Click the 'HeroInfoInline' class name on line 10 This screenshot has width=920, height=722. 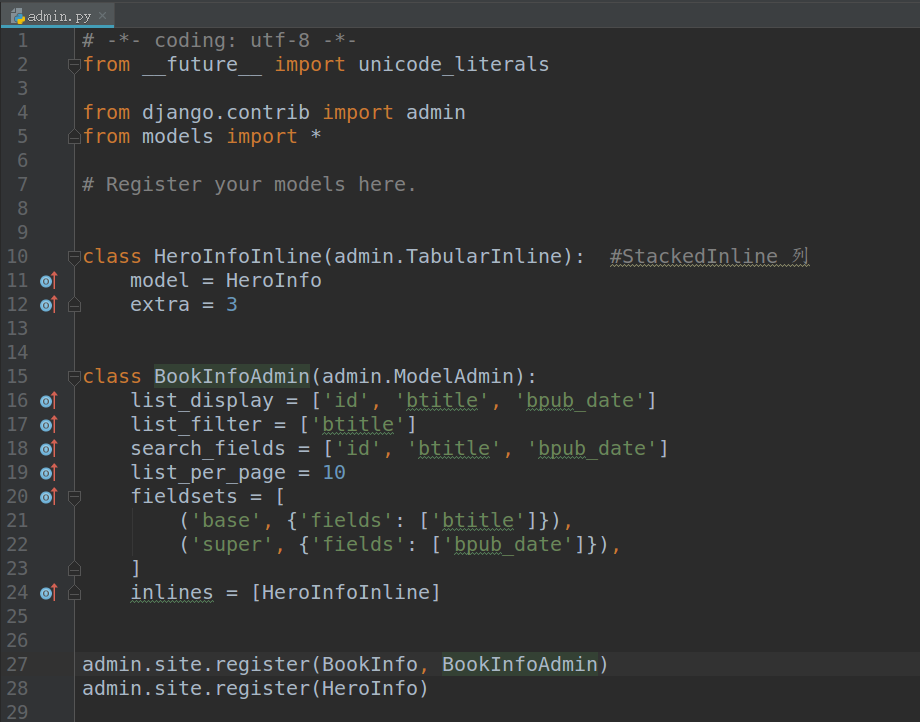coord(238,257)
